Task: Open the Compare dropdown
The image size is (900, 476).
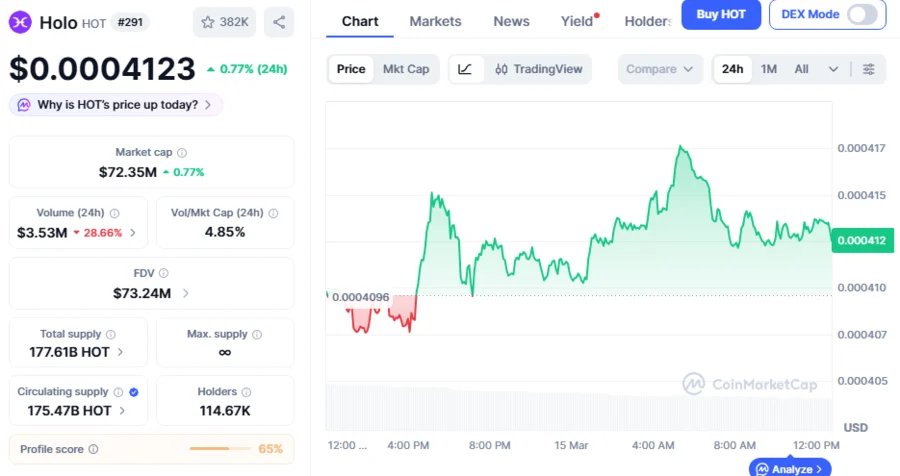Action: click(659, 69)
